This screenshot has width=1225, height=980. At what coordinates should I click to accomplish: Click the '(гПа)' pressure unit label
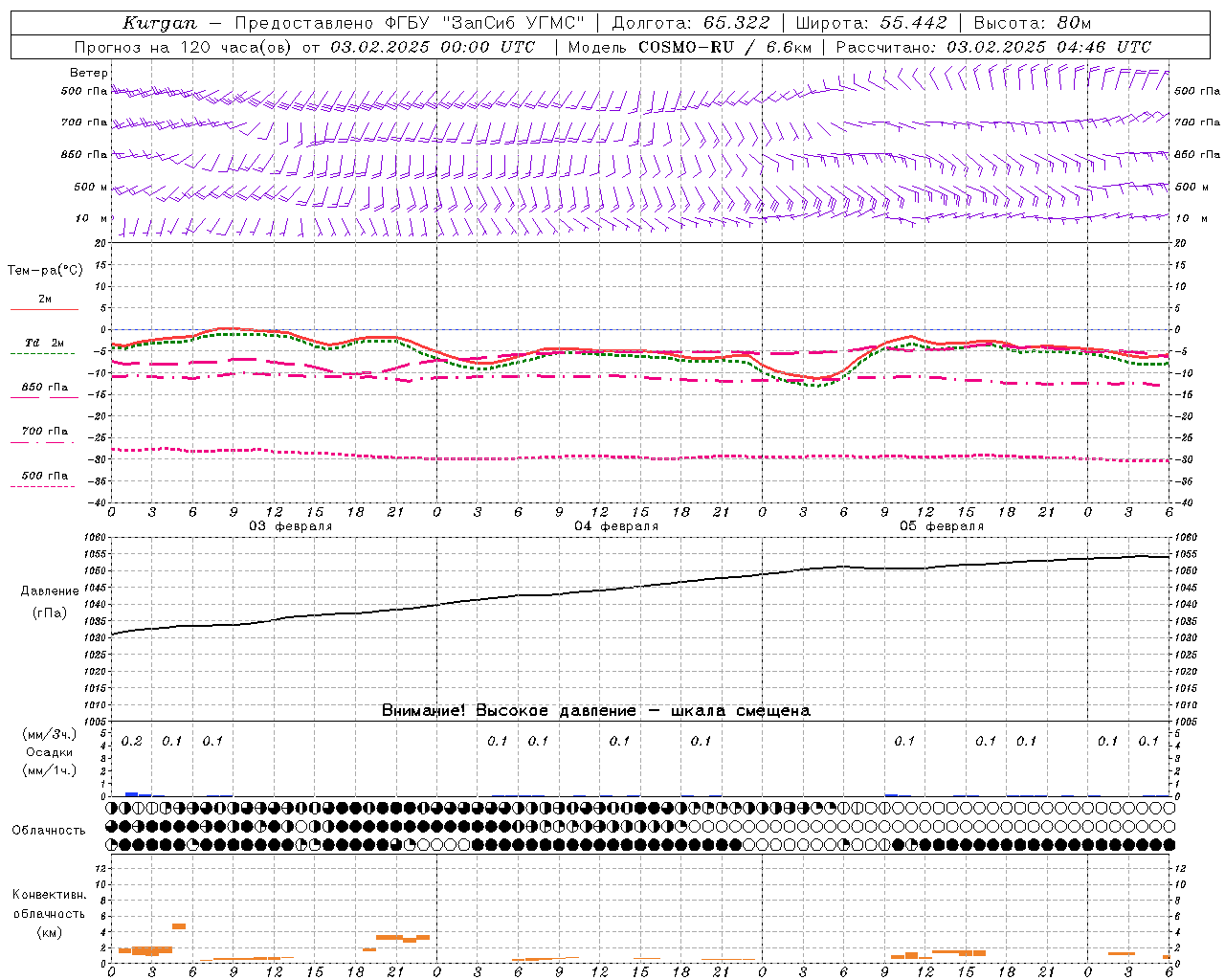click(x=50, y=612)
